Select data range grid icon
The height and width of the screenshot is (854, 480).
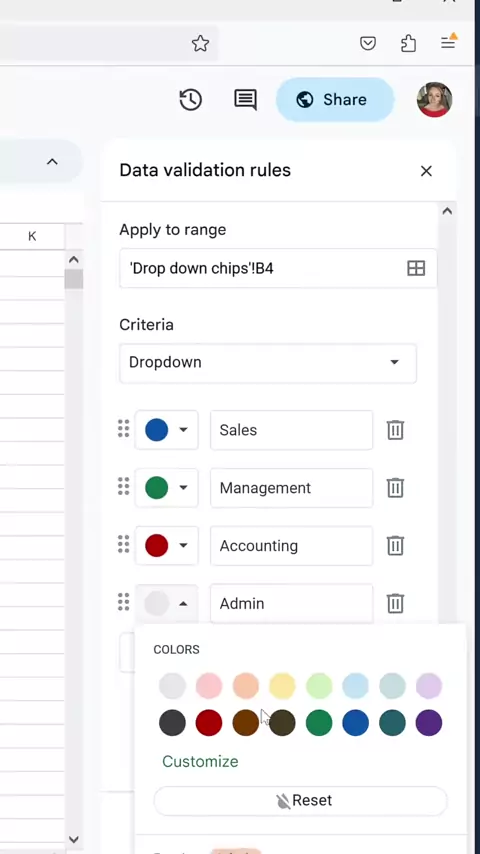tap(416, 268)
